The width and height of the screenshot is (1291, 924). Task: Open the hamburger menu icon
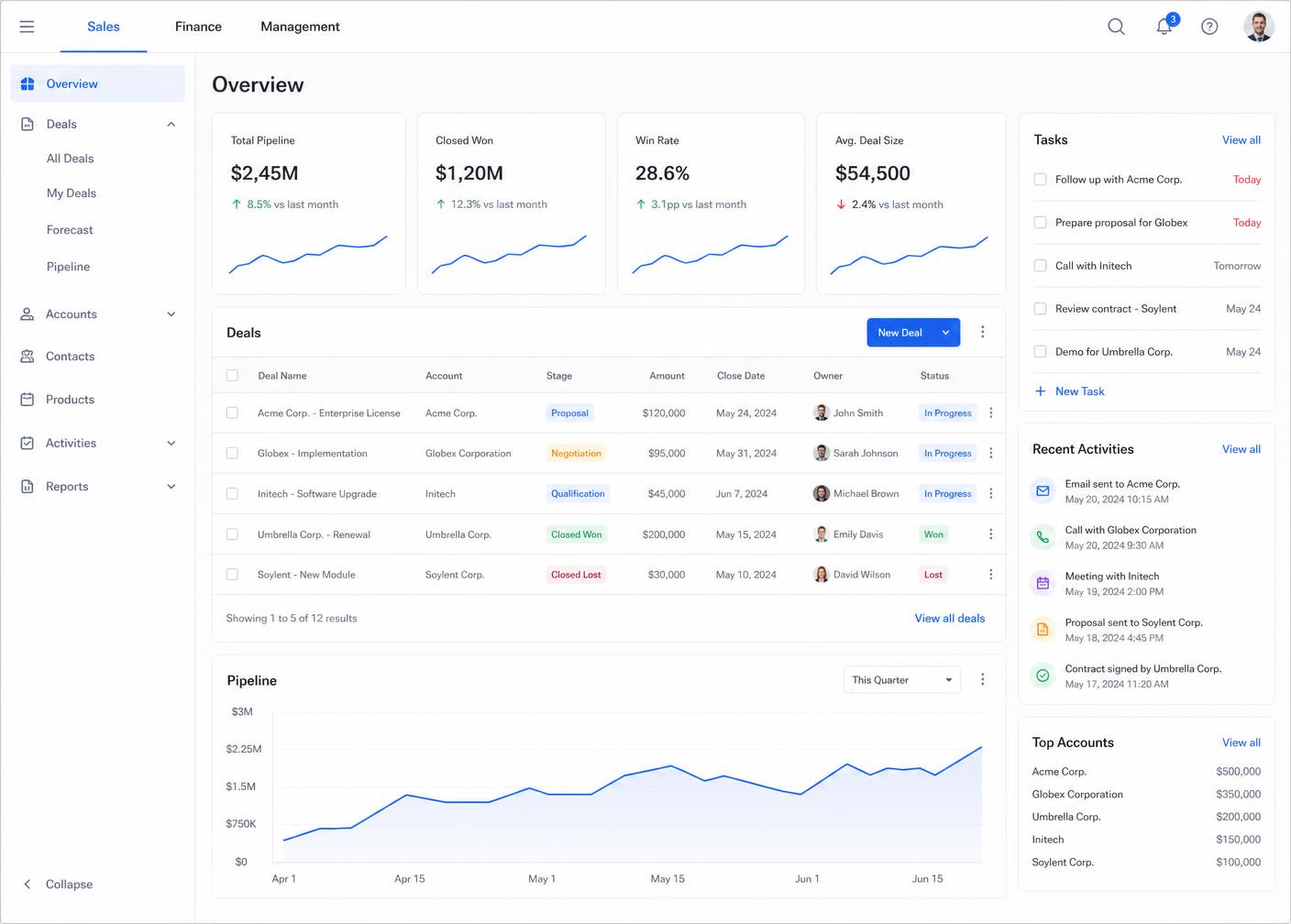[27, 27]
